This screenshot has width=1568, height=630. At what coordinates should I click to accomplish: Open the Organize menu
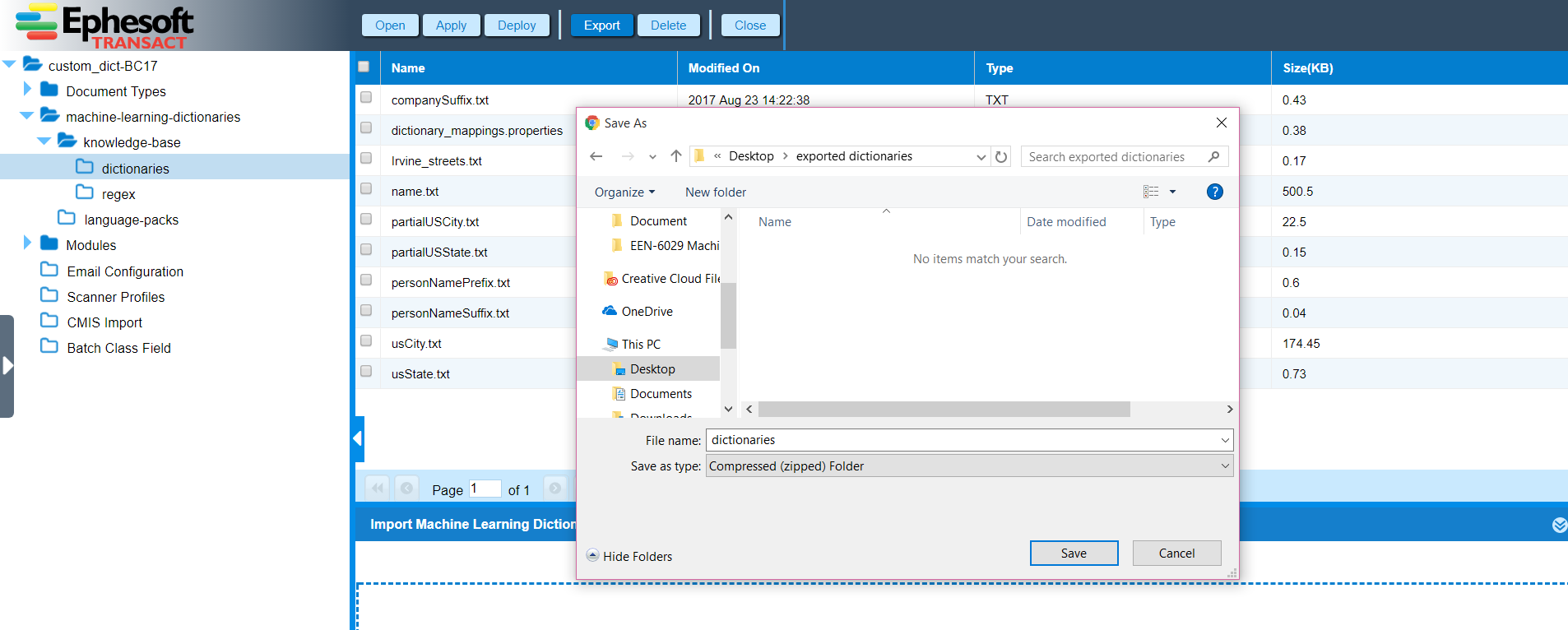[x=625, y=192]
